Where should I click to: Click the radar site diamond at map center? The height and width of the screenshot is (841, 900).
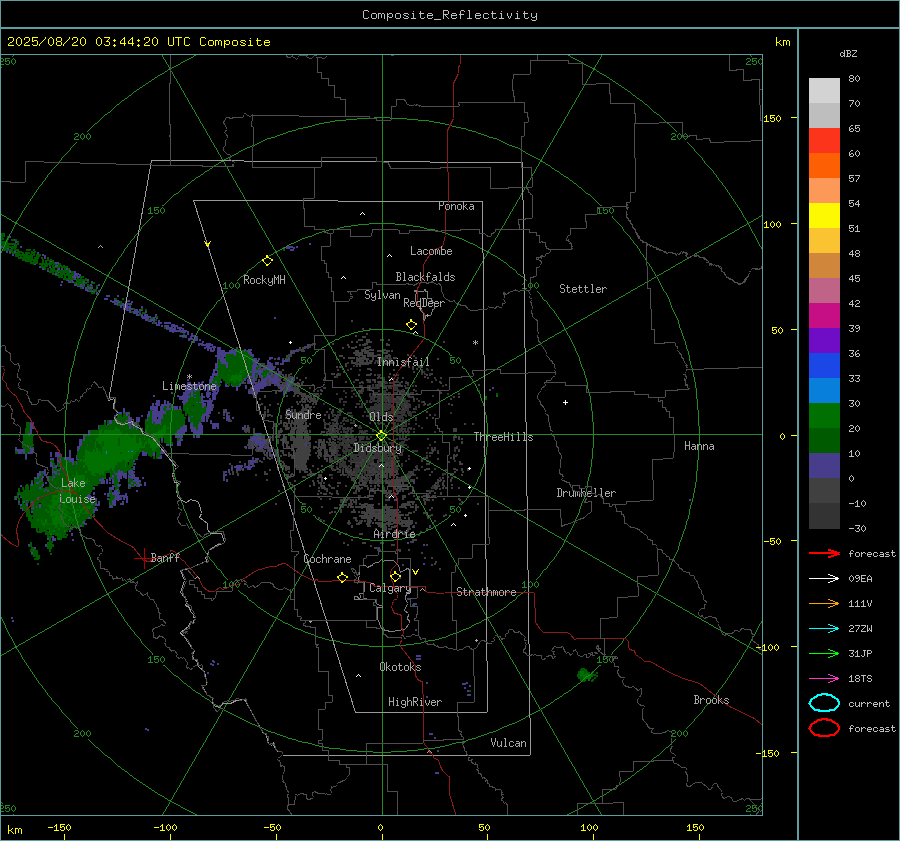coord(381,436)
